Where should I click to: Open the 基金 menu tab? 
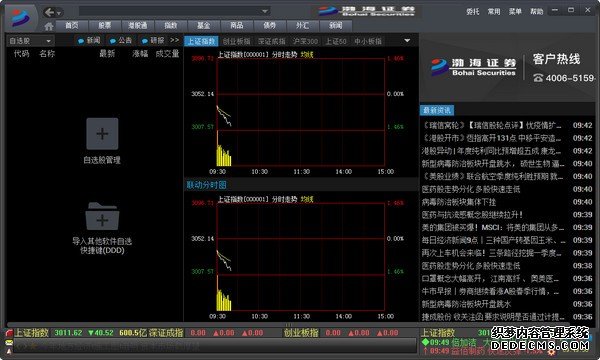coord(204,26)
